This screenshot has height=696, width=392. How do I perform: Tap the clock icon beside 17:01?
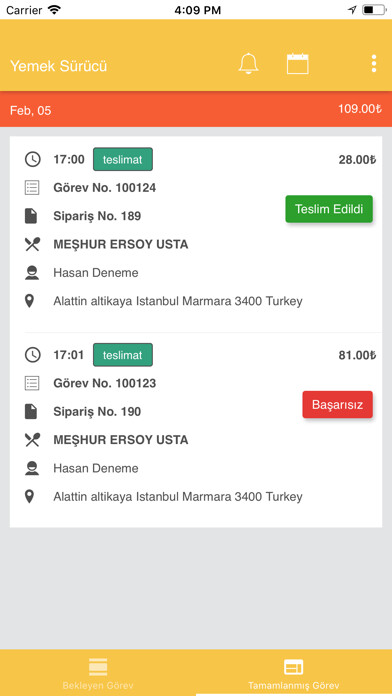(x=32, y=355)
